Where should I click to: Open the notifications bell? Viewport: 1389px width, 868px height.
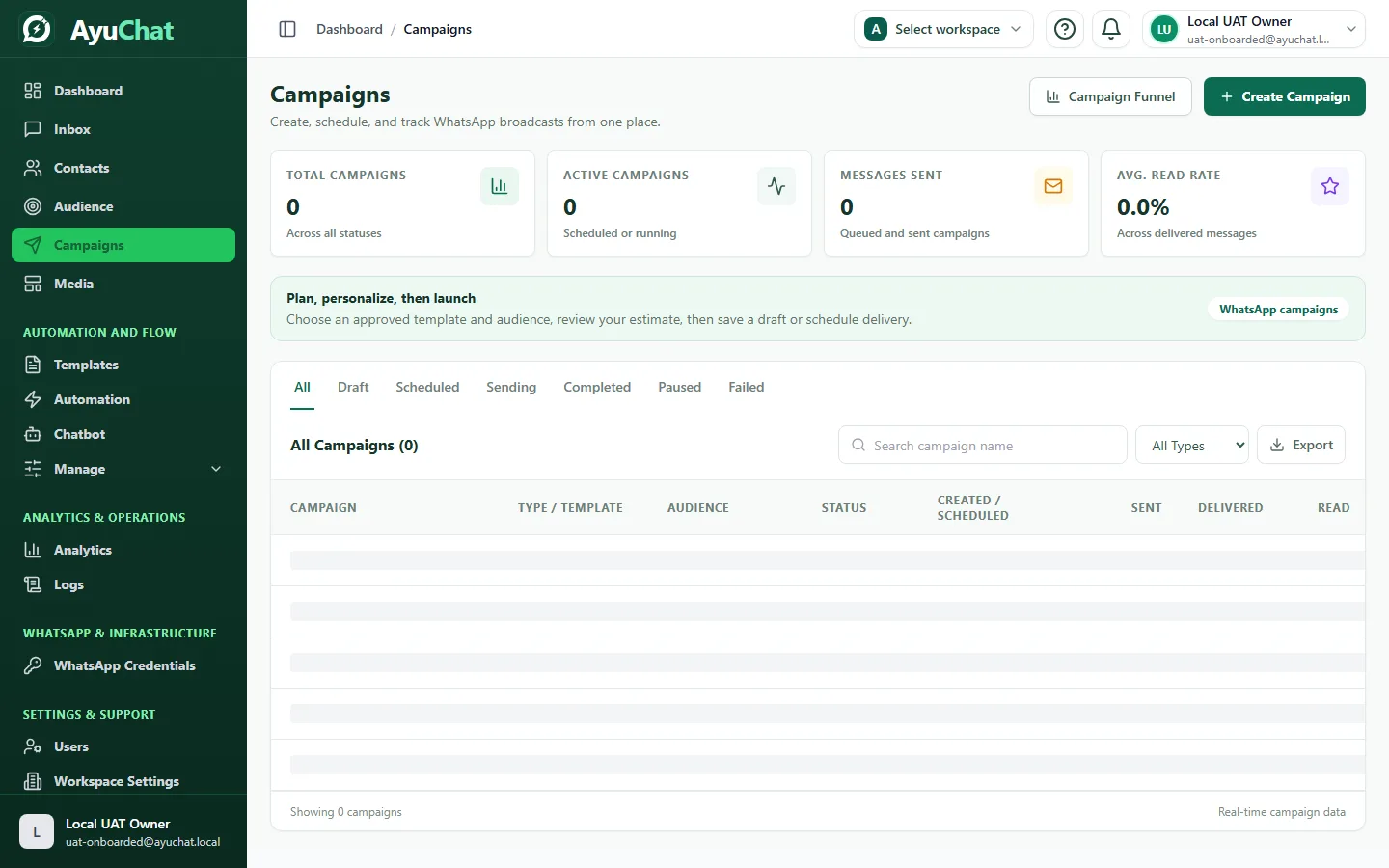click(1111, 29)
